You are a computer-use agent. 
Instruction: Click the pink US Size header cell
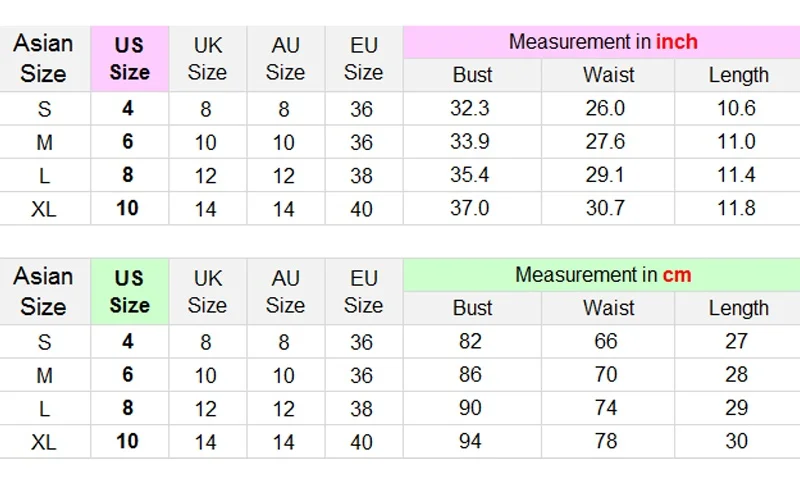(x=130, y=59)
